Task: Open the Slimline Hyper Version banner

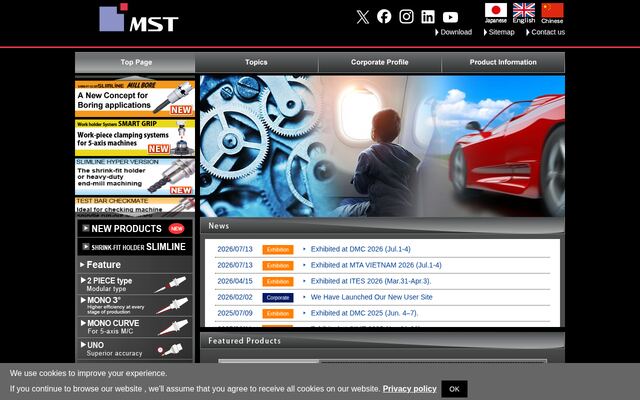Action: click(135, 177)
